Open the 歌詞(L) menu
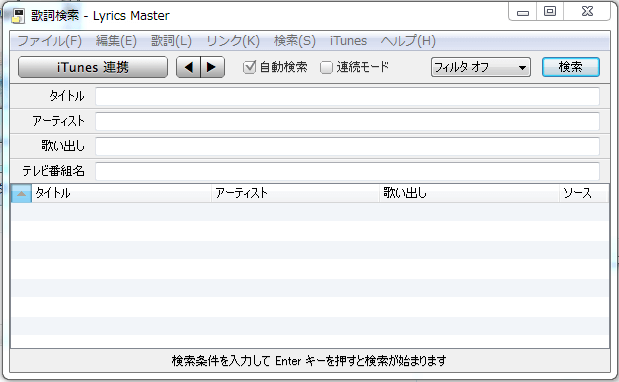The width and height of the screenshot is (619, 382). [x=171, y=41]
